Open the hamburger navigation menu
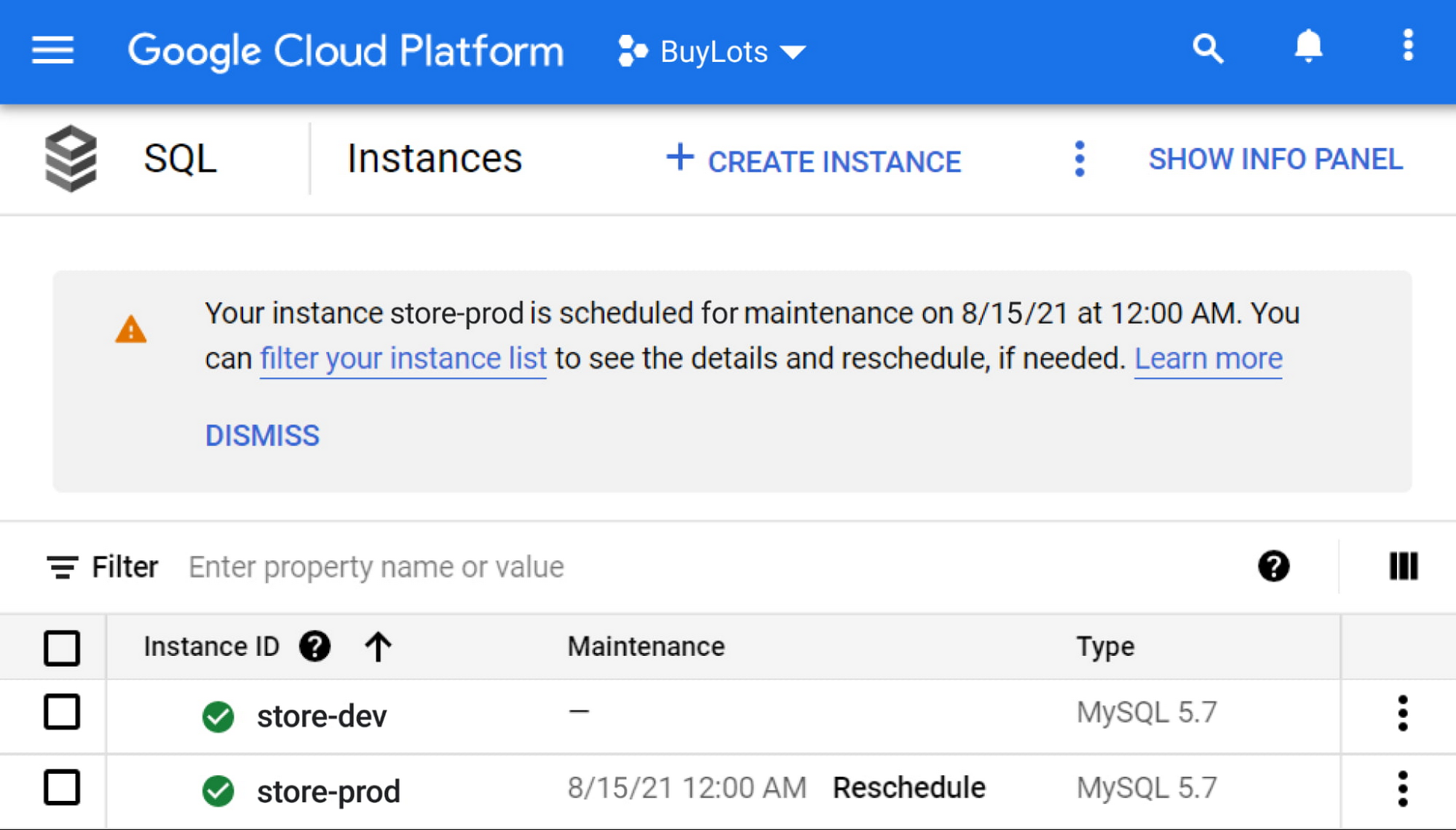The image size is (1456, 830). (52, 50)
